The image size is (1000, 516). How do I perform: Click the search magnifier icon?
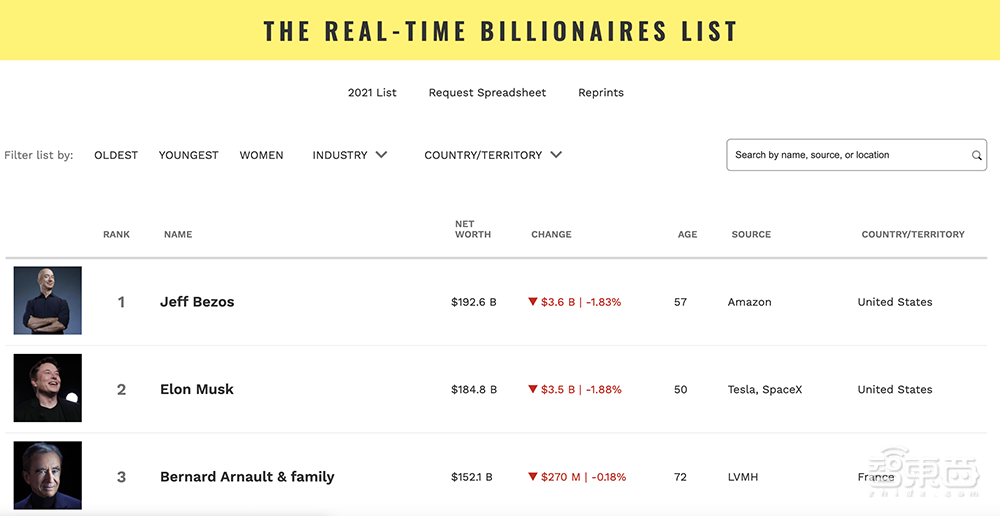pyautogui.click(x=977, y=156)
